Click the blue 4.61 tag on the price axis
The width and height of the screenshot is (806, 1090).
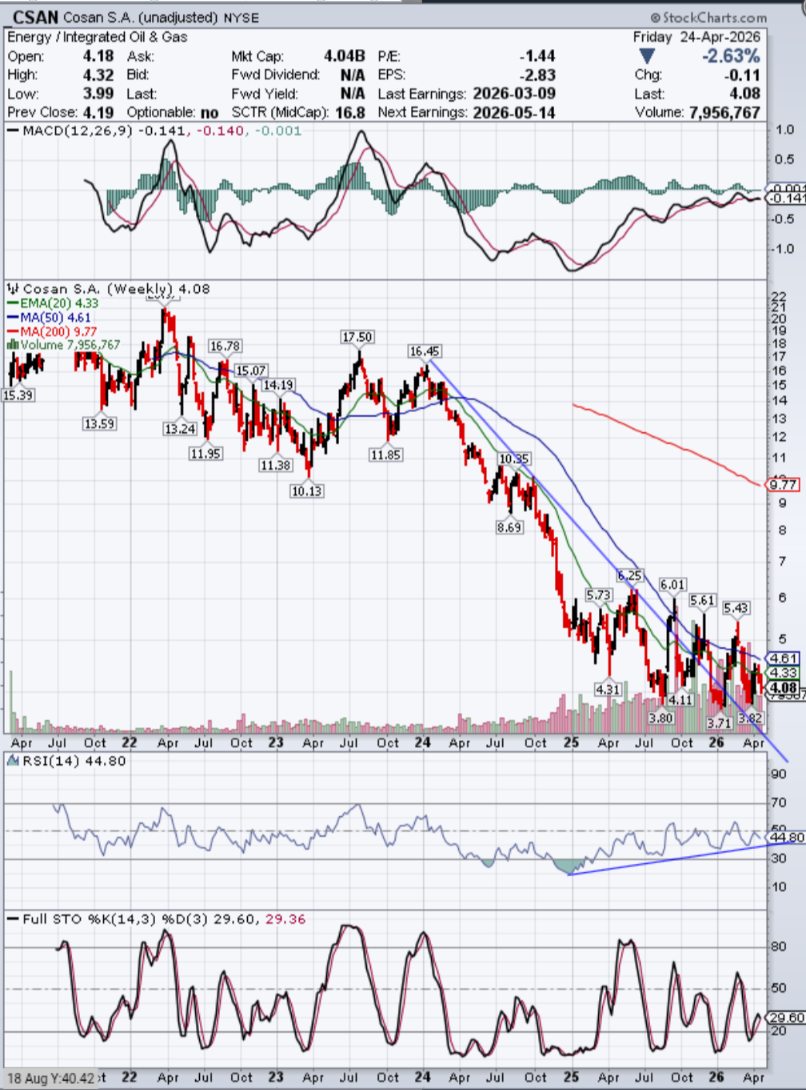784,658
